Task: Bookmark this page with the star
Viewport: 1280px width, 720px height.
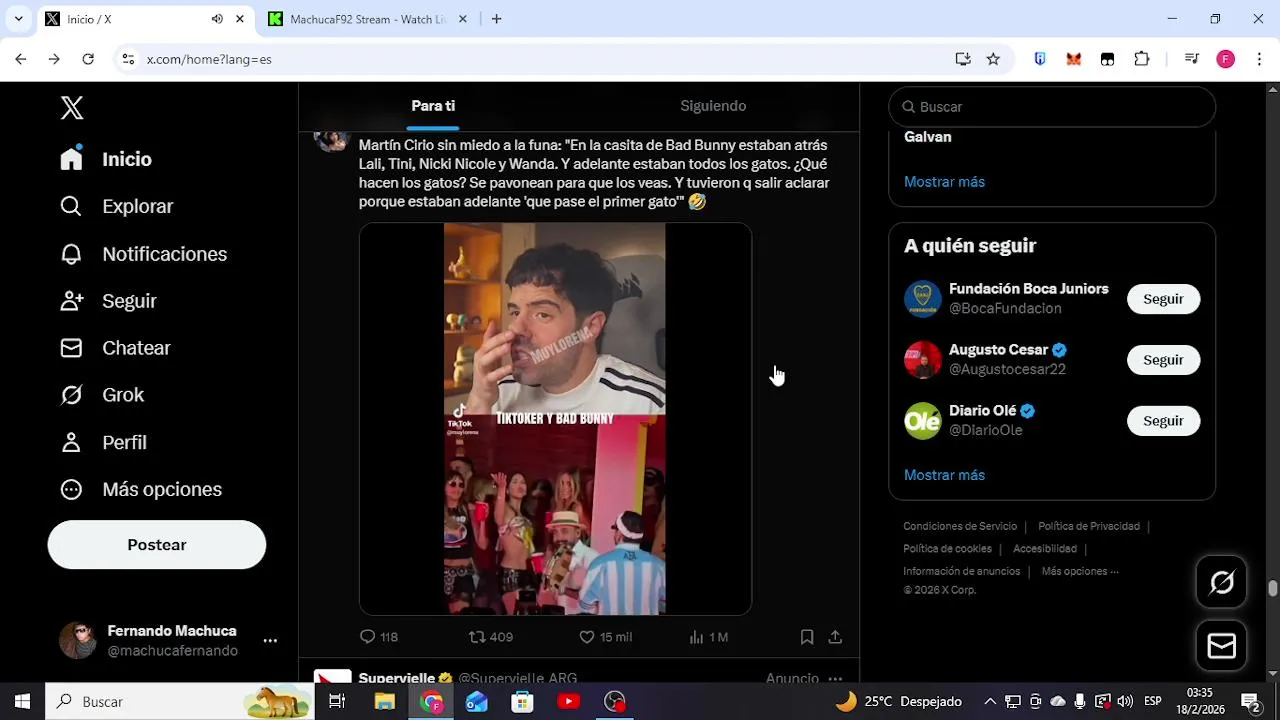Action: click(993, 59)
